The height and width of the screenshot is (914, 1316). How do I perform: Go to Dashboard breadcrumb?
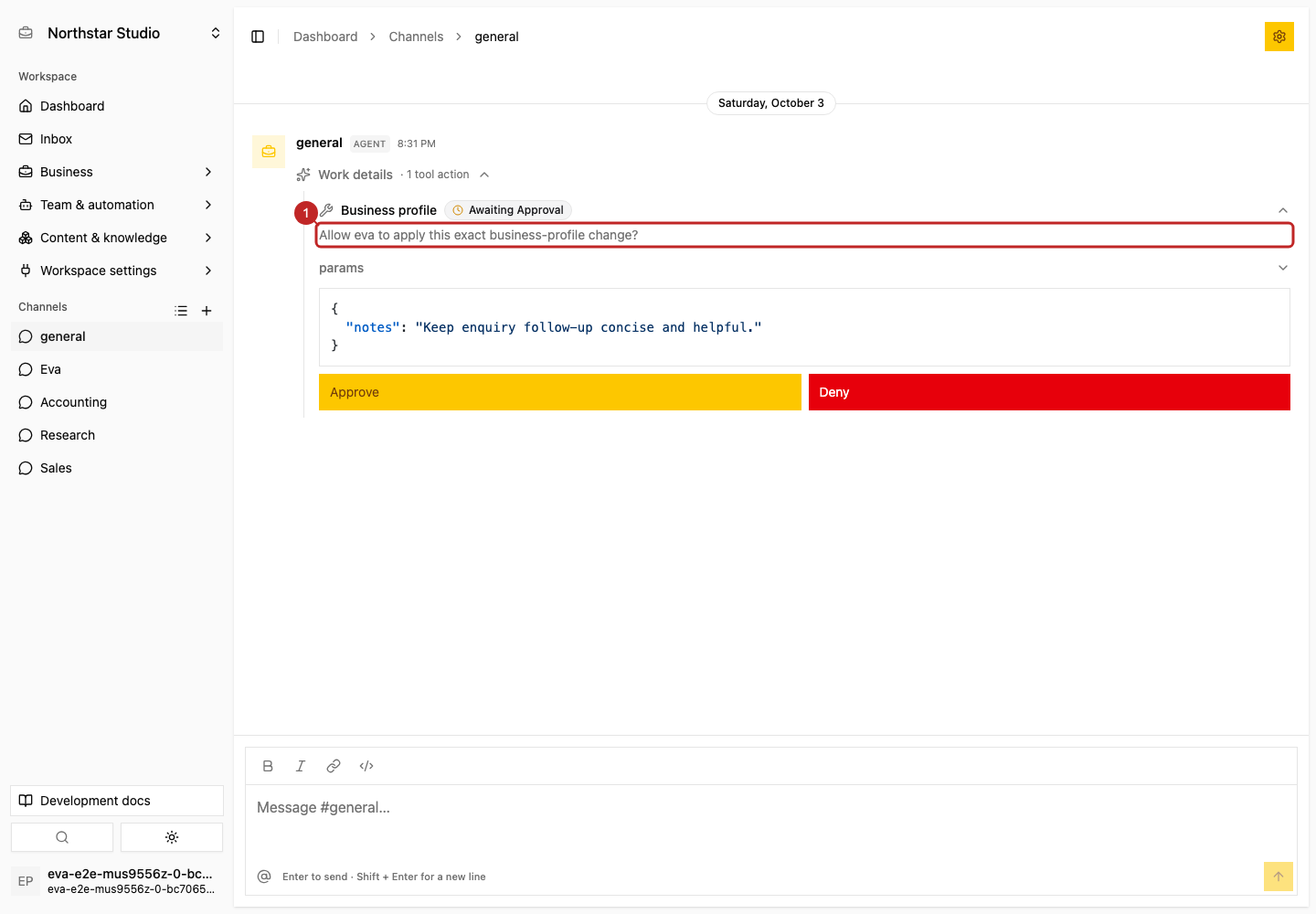pos(325,37)
